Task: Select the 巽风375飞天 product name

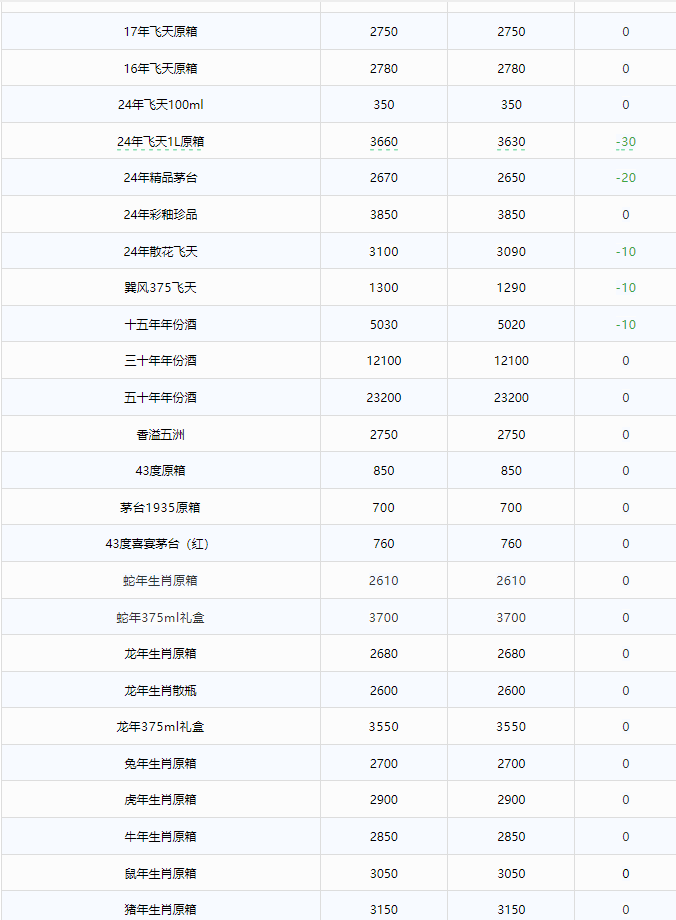Action: point(160,288)
